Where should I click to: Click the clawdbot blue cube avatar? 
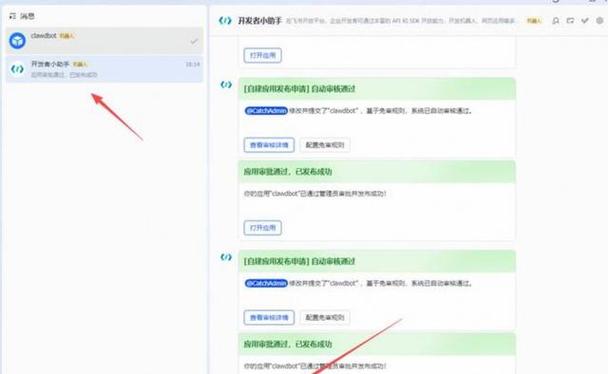pyautogui.click(x=17, y=40)
